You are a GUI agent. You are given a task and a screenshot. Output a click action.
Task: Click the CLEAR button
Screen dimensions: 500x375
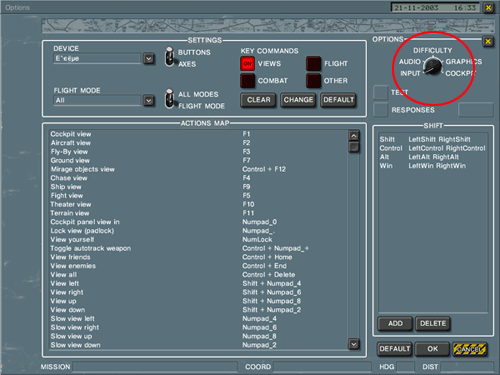tap(258, 100)
